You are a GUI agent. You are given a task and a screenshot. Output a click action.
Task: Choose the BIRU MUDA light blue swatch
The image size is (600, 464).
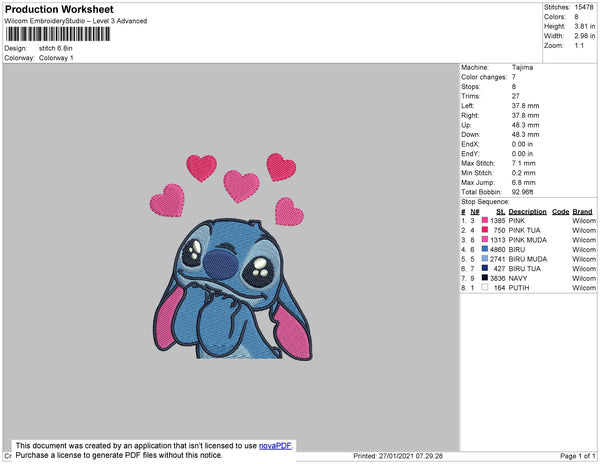point(485,259)
